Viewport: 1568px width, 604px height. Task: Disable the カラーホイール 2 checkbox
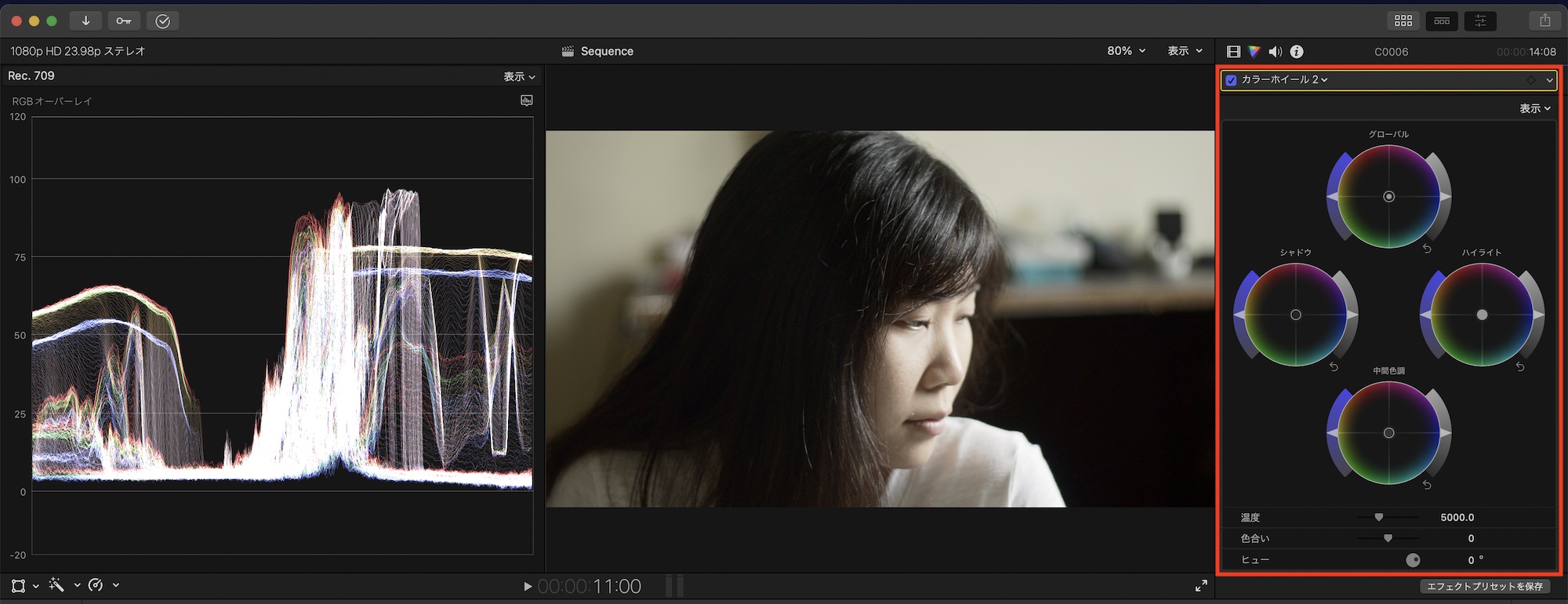click(1231, 80)
